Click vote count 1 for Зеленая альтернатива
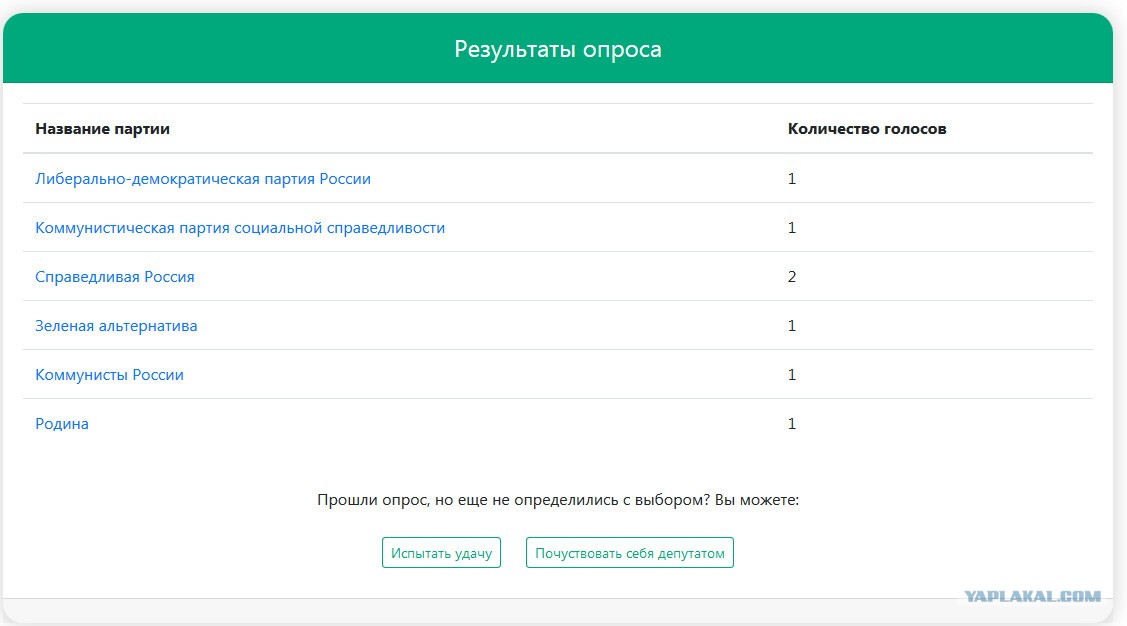 792,326
